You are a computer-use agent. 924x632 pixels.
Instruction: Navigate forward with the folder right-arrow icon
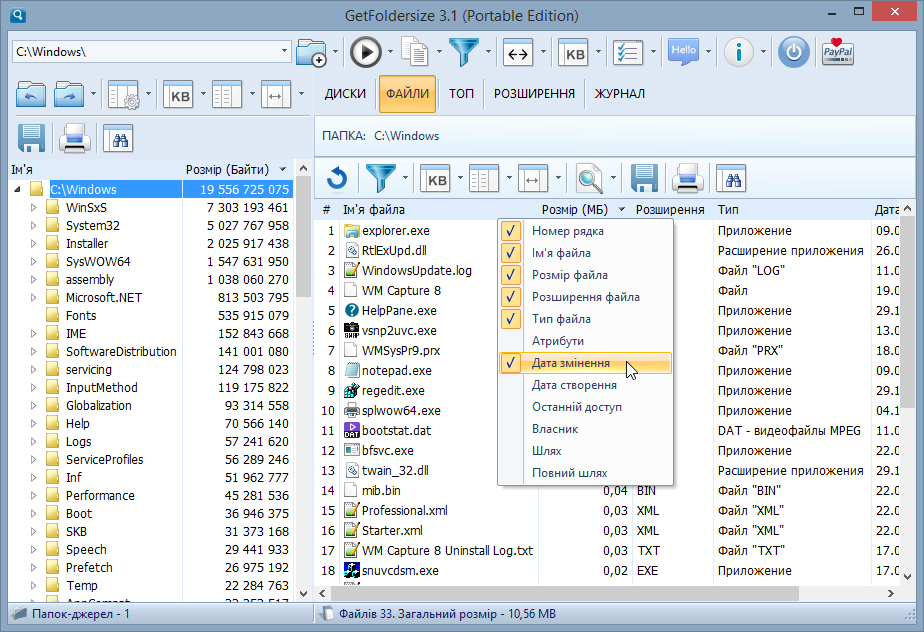[x=69, y=94]
